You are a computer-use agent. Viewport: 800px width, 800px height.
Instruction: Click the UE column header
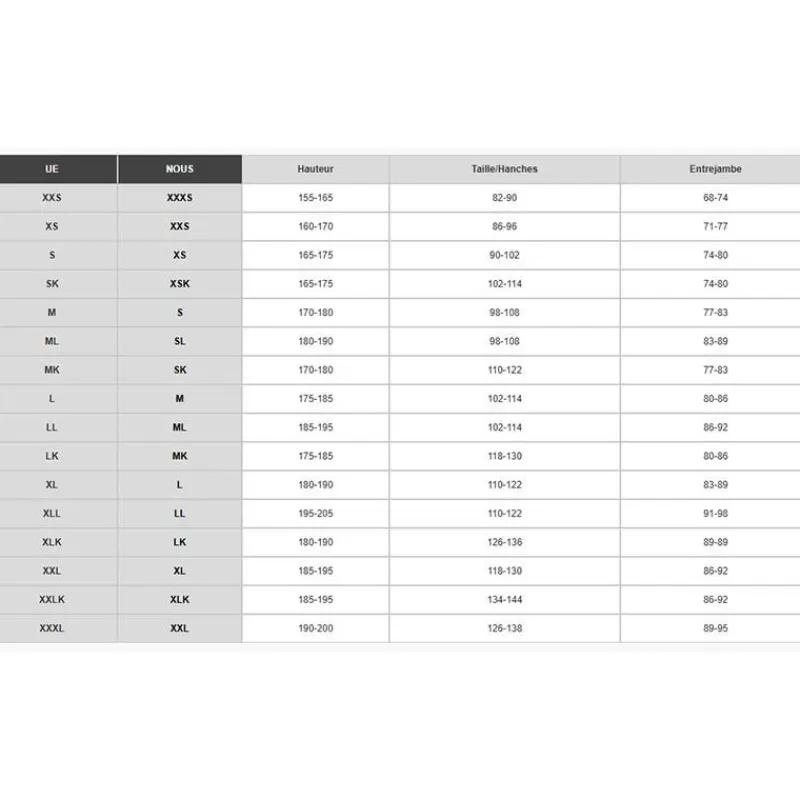[x=52, y=169]
